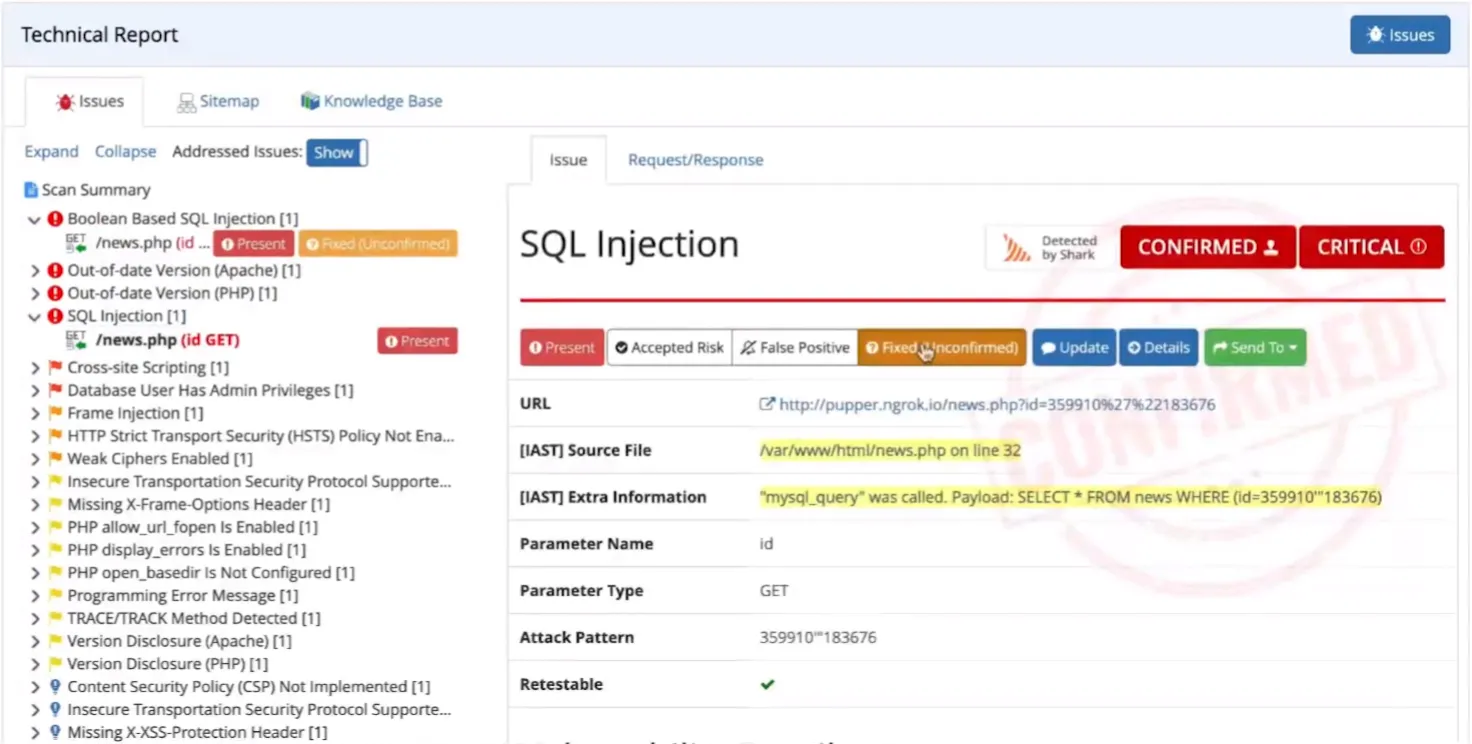Screen dimensions: 1472x744
Task: Click the Issues button at top right
Action: point(1400,35)
